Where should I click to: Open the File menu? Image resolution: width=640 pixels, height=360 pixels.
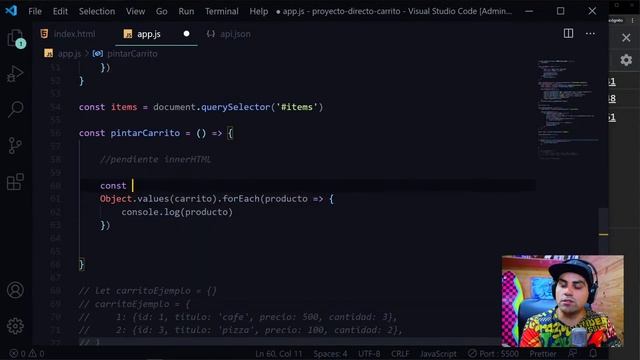pyautogui.click(x=35, y=11)
